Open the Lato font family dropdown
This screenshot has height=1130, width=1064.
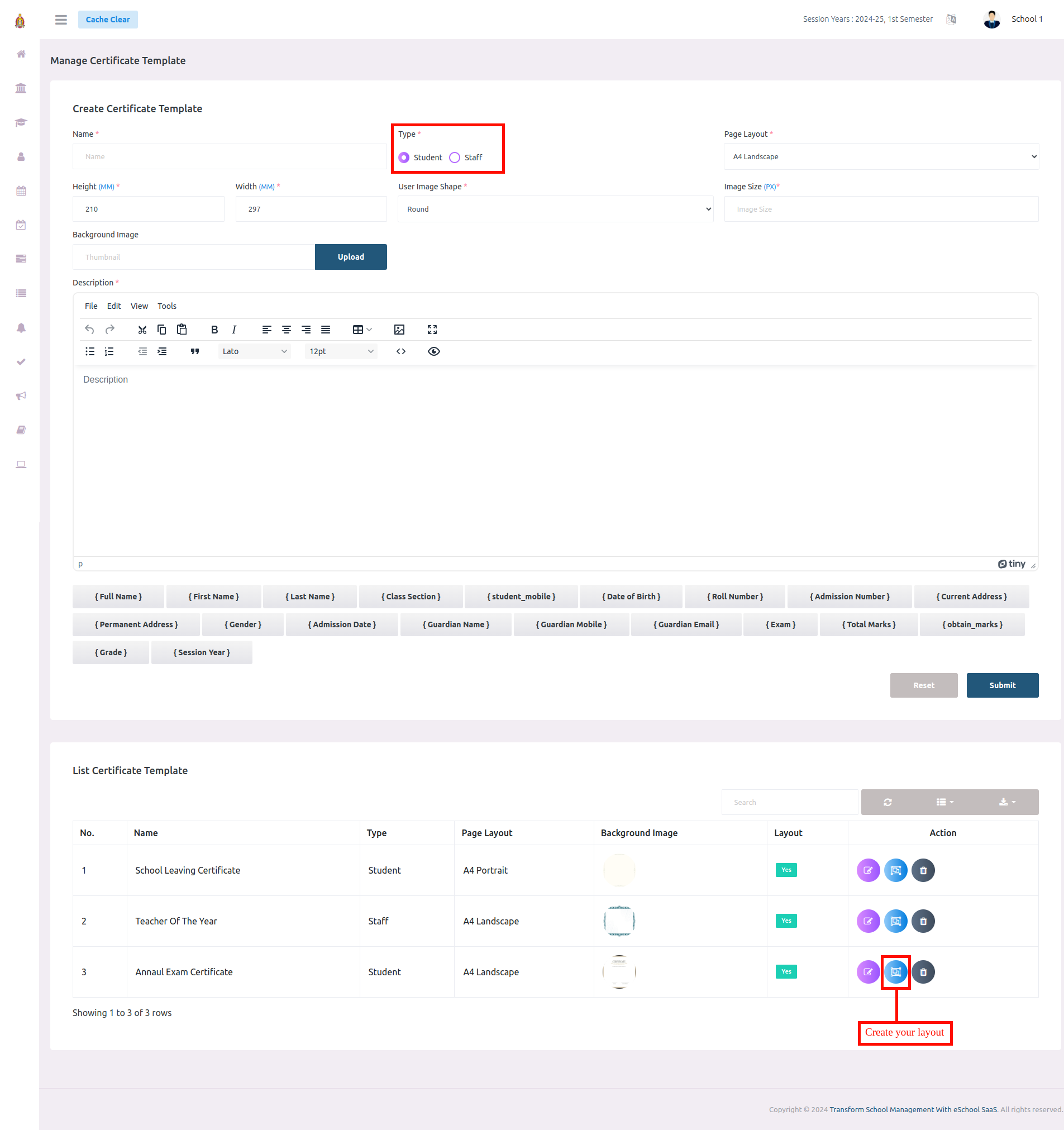pos(254,351)
